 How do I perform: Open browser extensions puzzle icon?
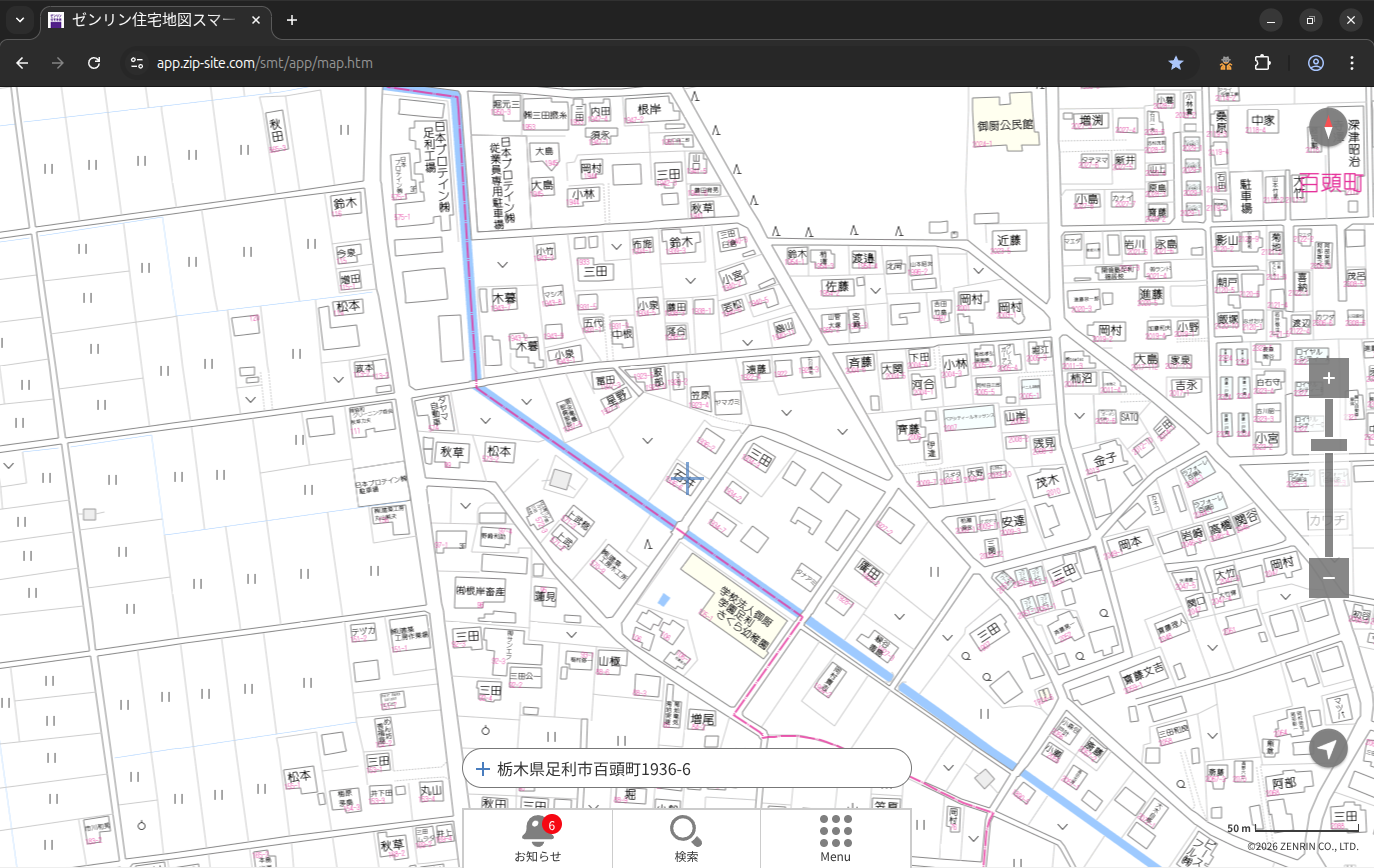[1262, 63]
